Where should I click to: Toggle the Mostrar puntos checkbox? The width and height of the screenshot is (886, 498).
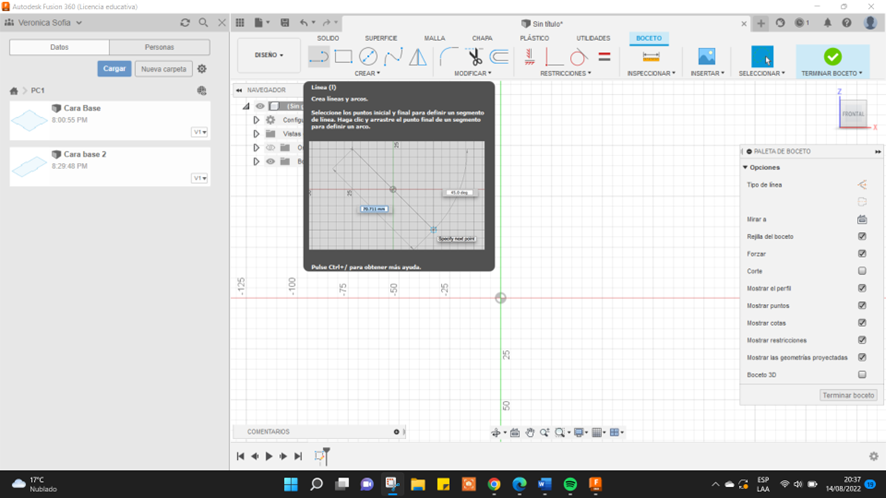click(x=862, y=305)
